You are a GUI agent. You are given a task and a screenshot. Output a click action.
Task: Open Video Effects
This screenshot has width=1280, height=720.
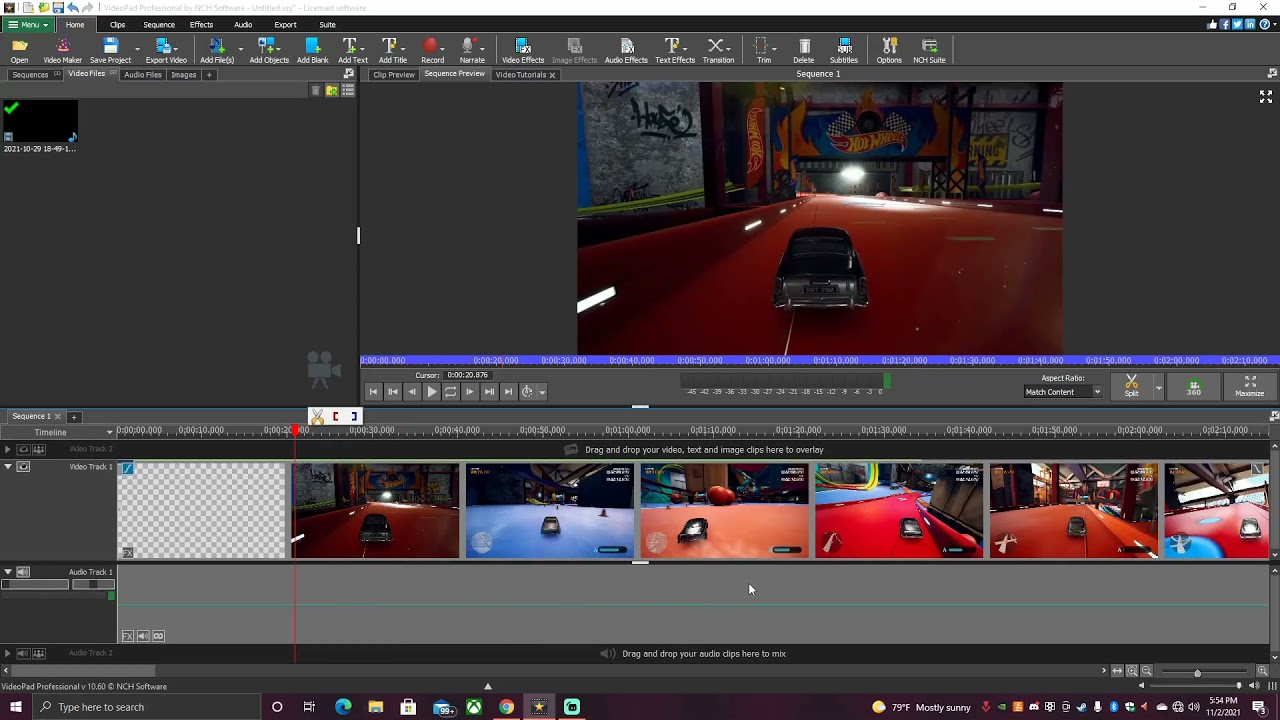(x=523, y=51)
